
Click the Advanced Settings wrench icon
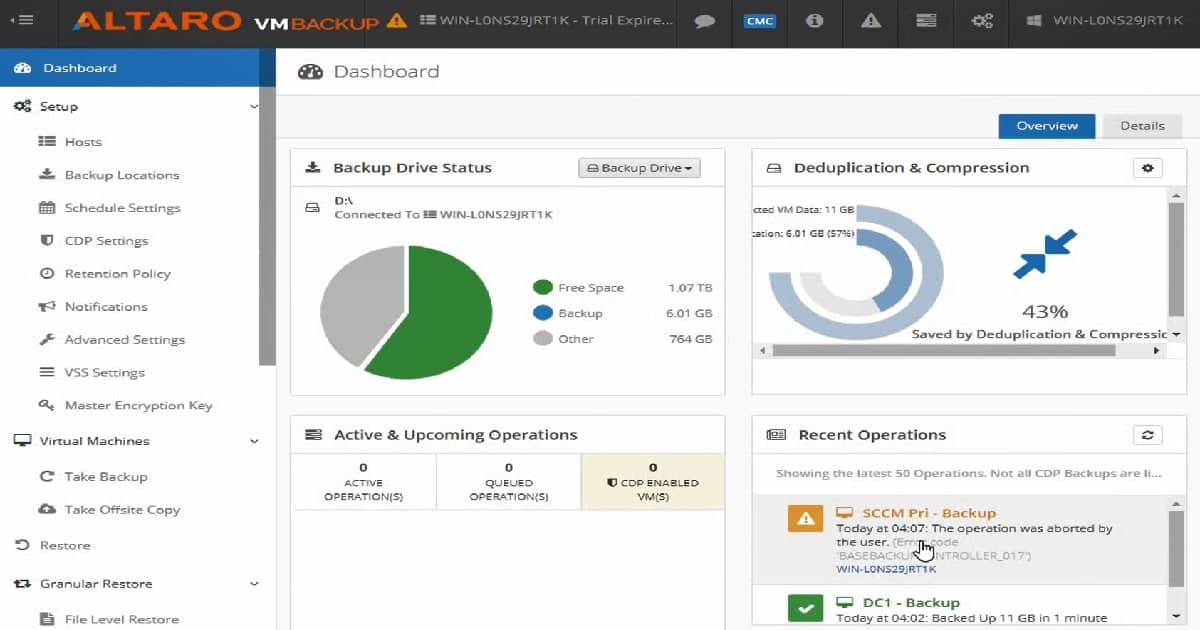click(47, 340)
